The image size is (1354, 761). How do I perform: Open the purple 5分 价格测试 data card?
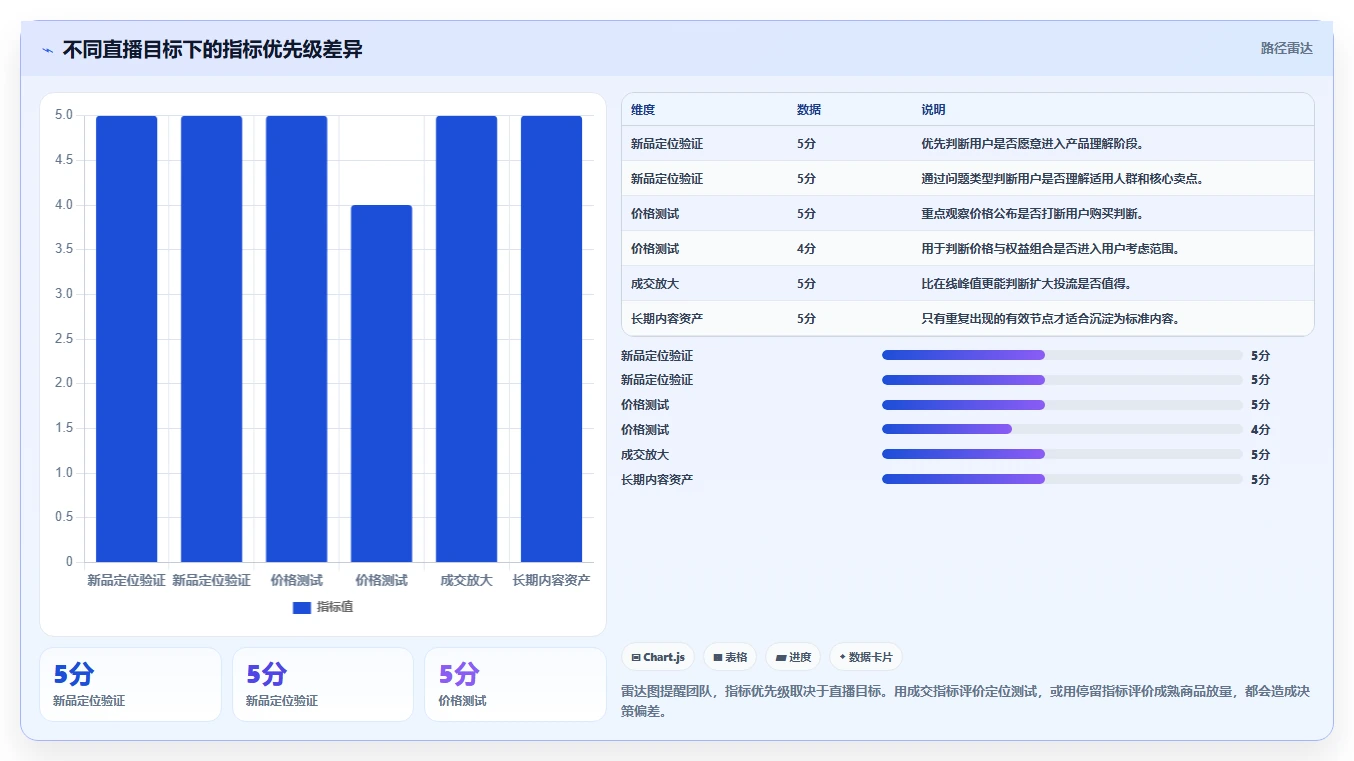coord(515,684)
